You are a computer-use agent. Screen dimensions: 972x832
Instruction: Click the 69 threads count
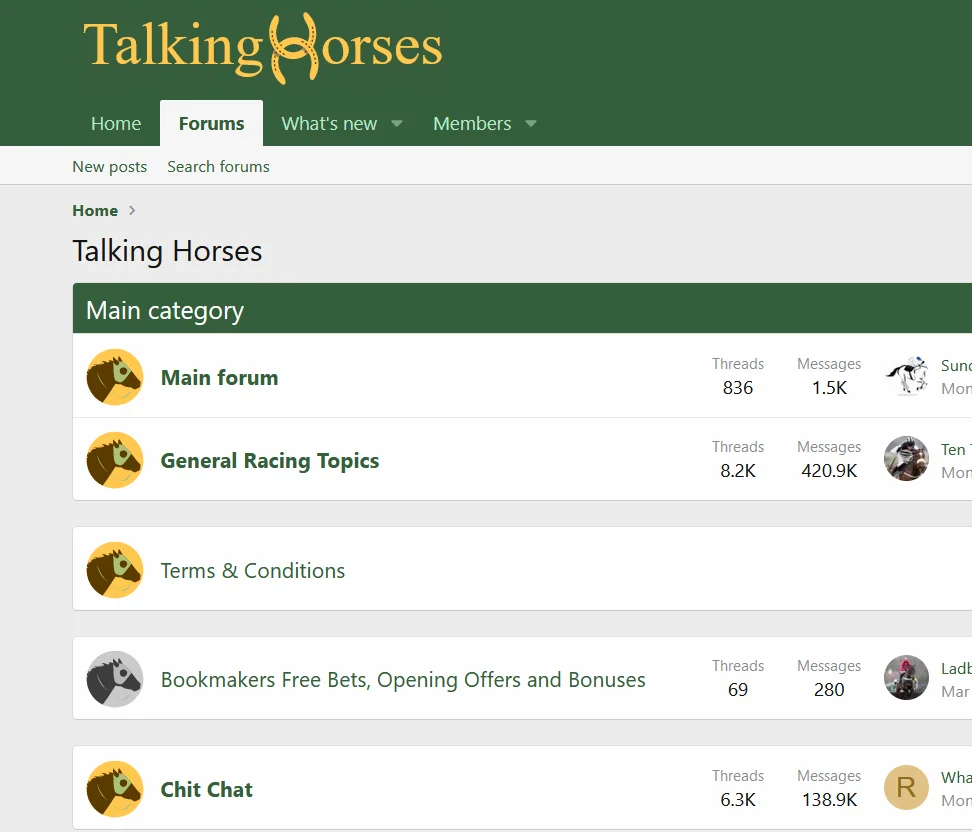coord(738,689)
